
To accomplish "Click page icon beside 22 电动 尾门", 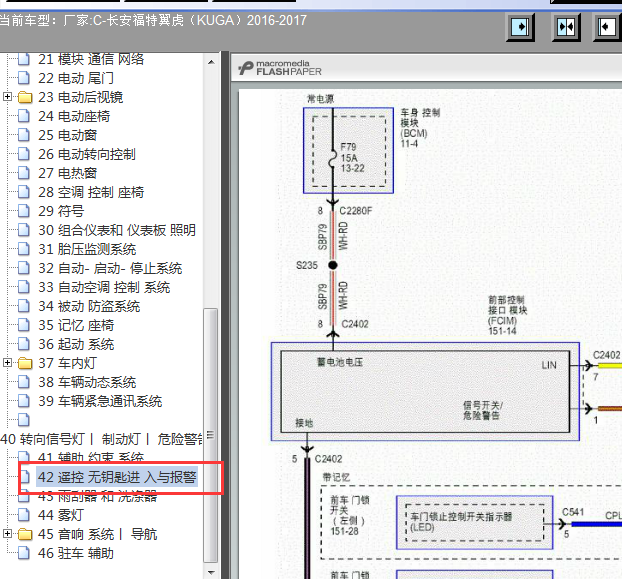I will [24, 78].
